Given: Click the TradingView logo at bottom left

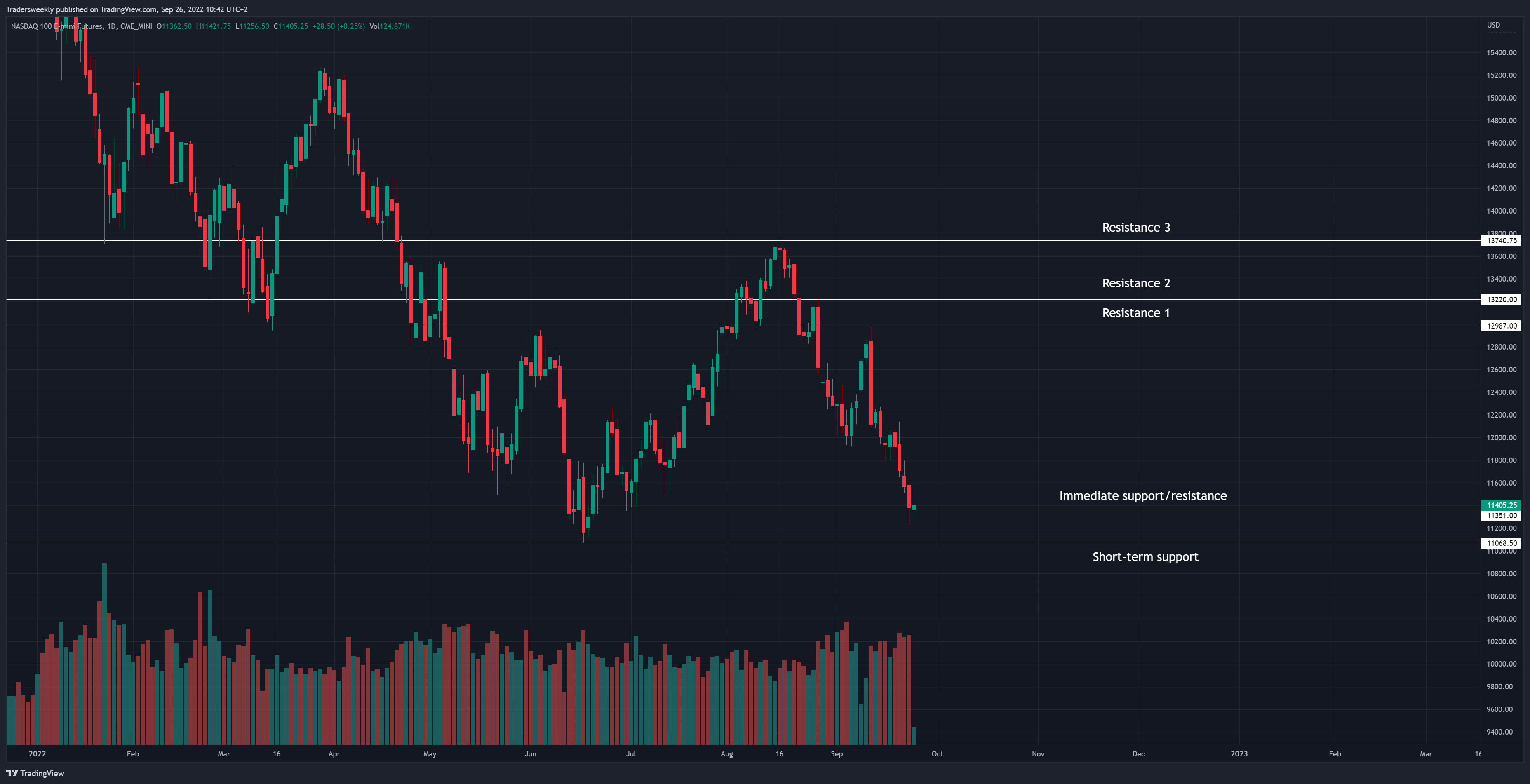Looking at the screenshot, I should pos(35,773).
